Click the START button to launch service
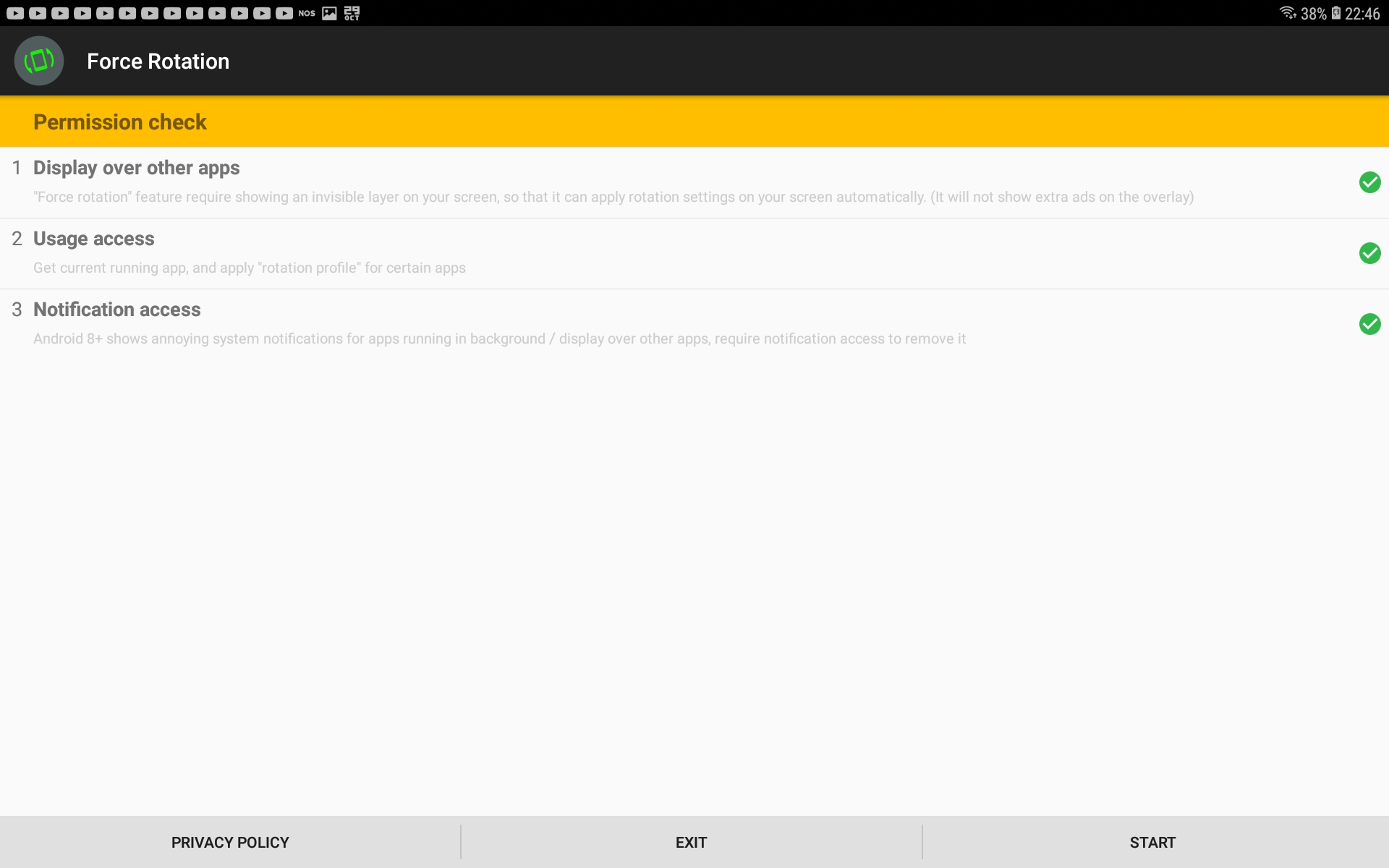 [x=1153, y=841]
